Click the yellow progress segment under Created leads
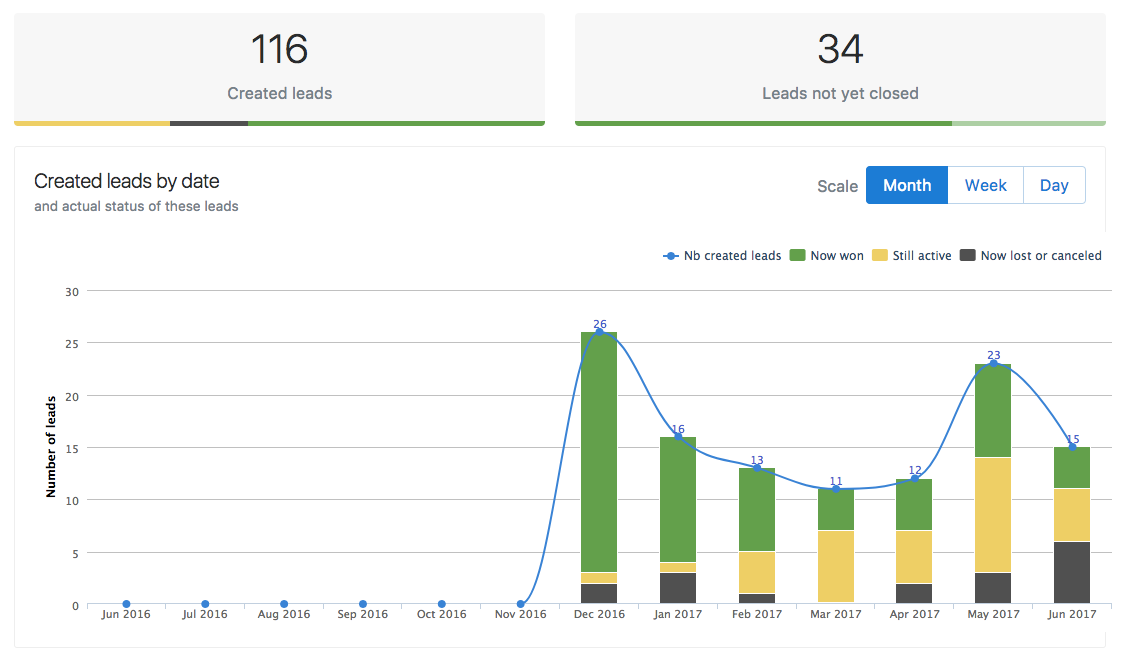Viewport: 1123px width, 655px height. click(92, 123)
